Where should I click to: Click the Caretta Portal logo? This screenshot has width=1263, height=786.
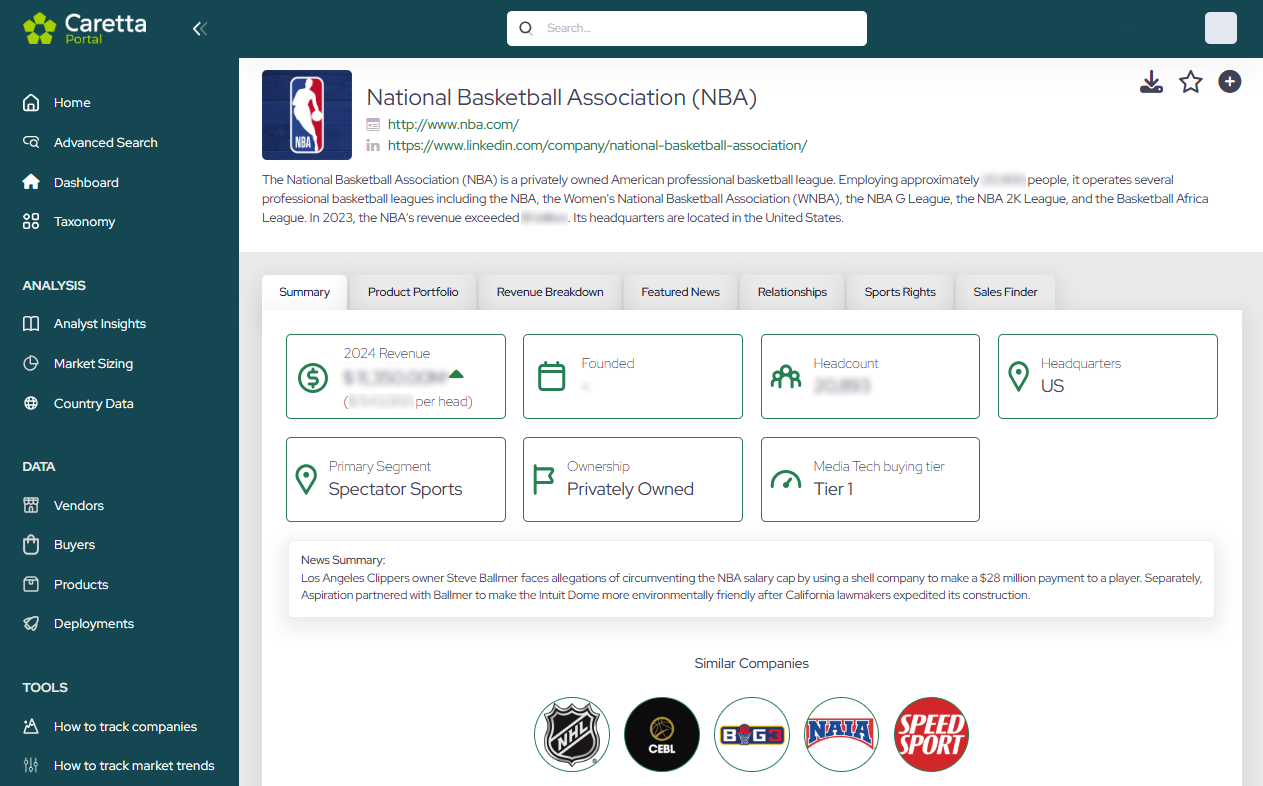(85, 28)
